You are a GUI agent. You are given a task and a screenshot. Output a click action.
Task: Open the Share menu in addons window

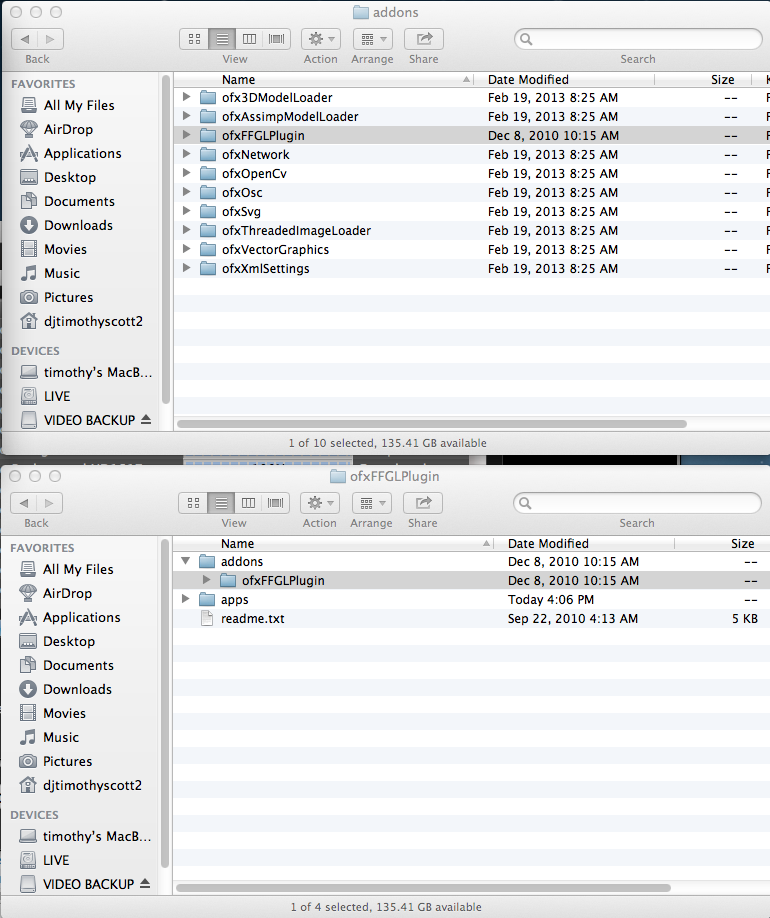click(424, 39)
